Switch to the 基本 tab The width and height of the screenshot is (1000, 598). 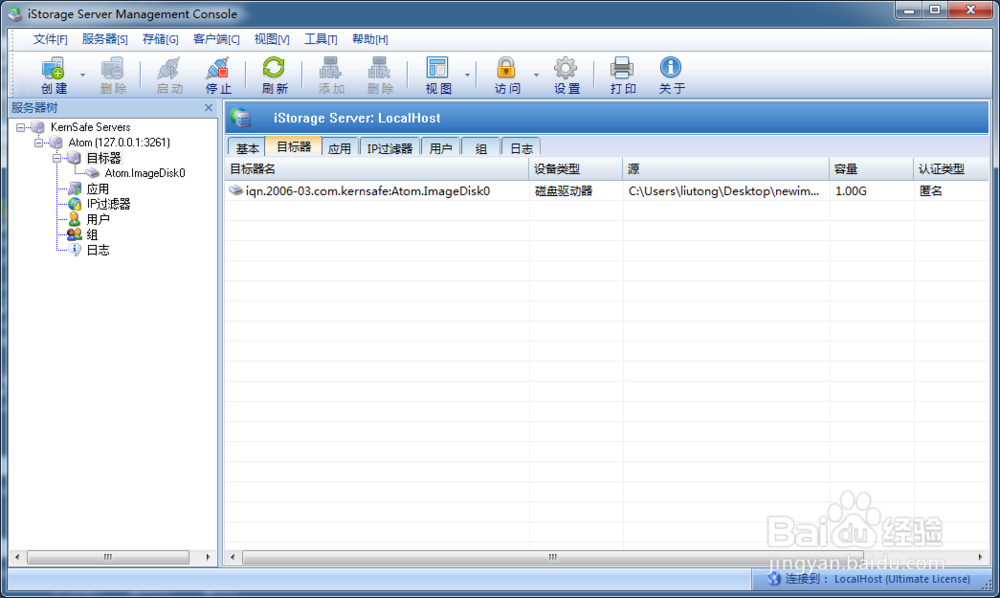(247, 148)
